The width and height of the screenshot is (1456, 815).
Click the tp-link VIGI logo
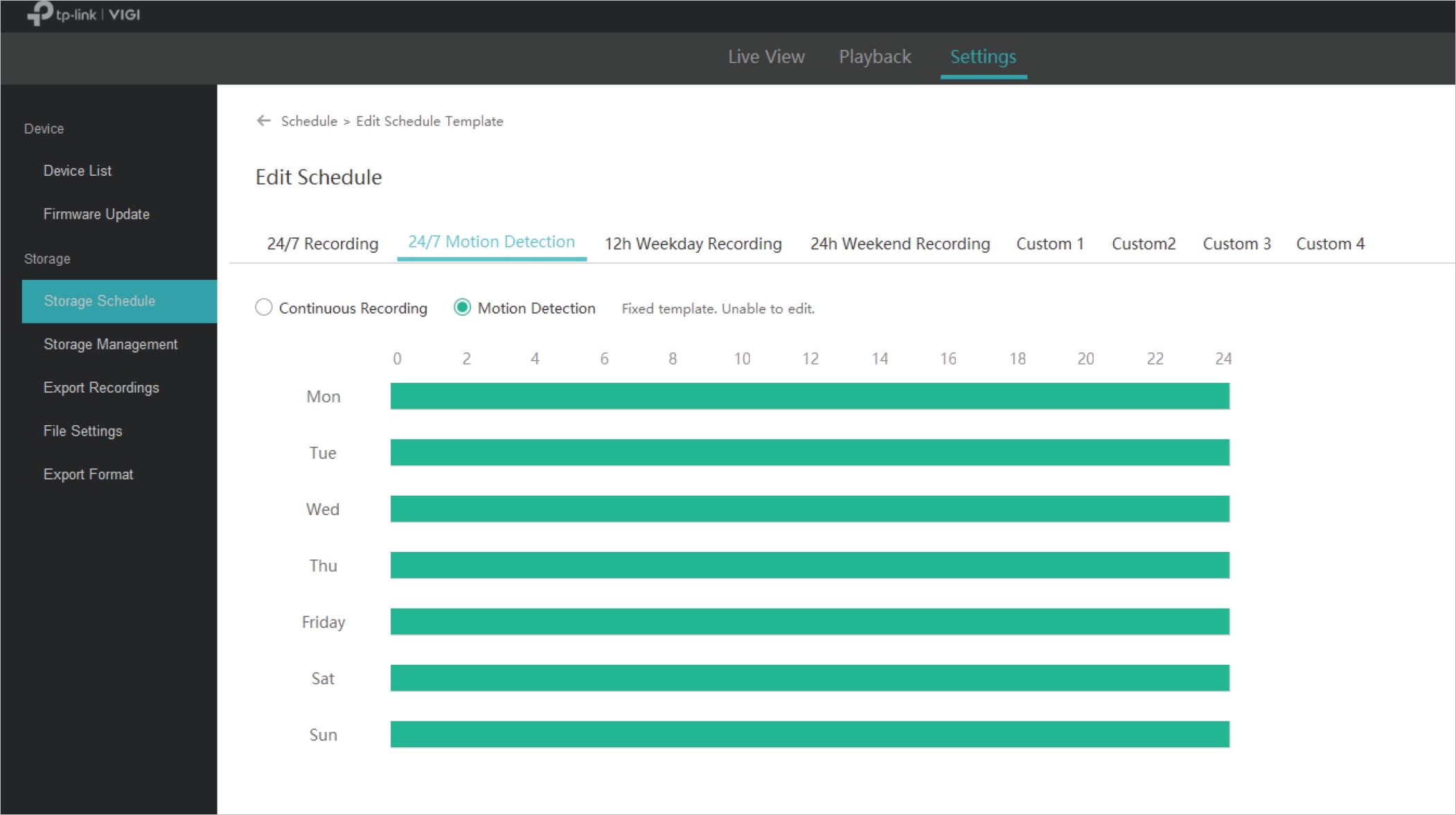[x=83, y=14]
